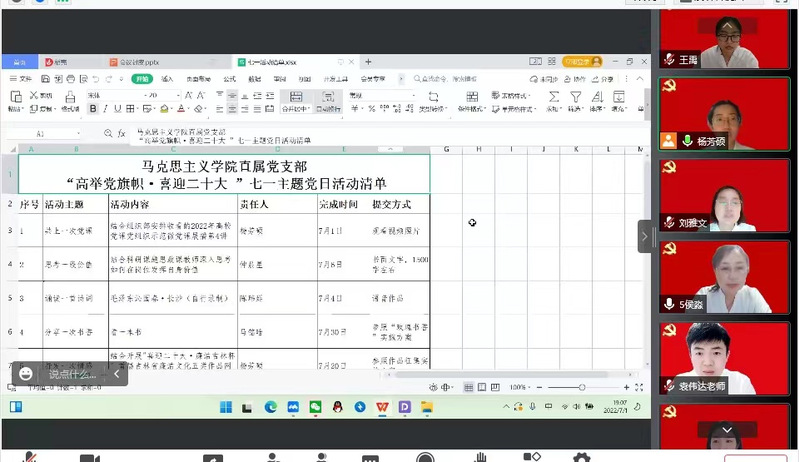Expand the Name Box dropdown showing A1
The image size is (799, 462).
coord(78,133)
